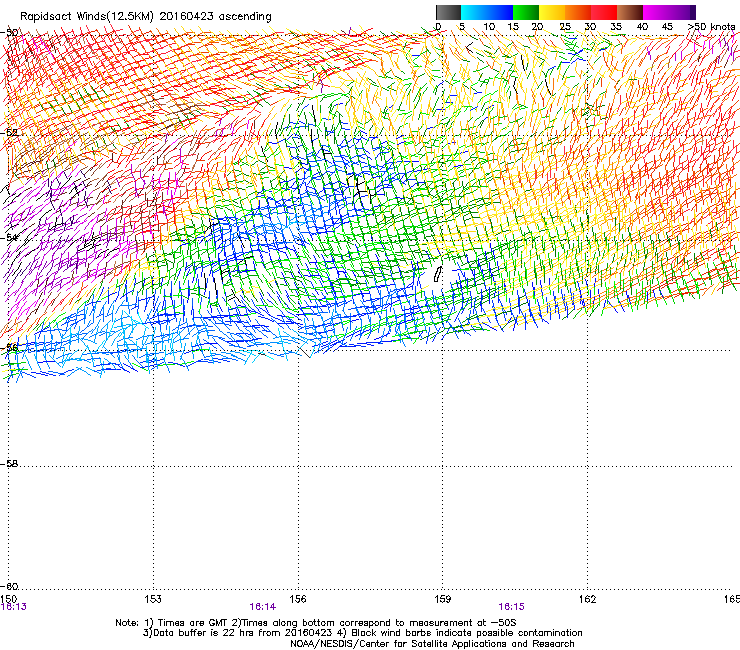This screenshot has width=740, height=650.
Task: Select the cyan 5-10 knots legend swatch
Action: pyautogui.click(x=474, y=12)
